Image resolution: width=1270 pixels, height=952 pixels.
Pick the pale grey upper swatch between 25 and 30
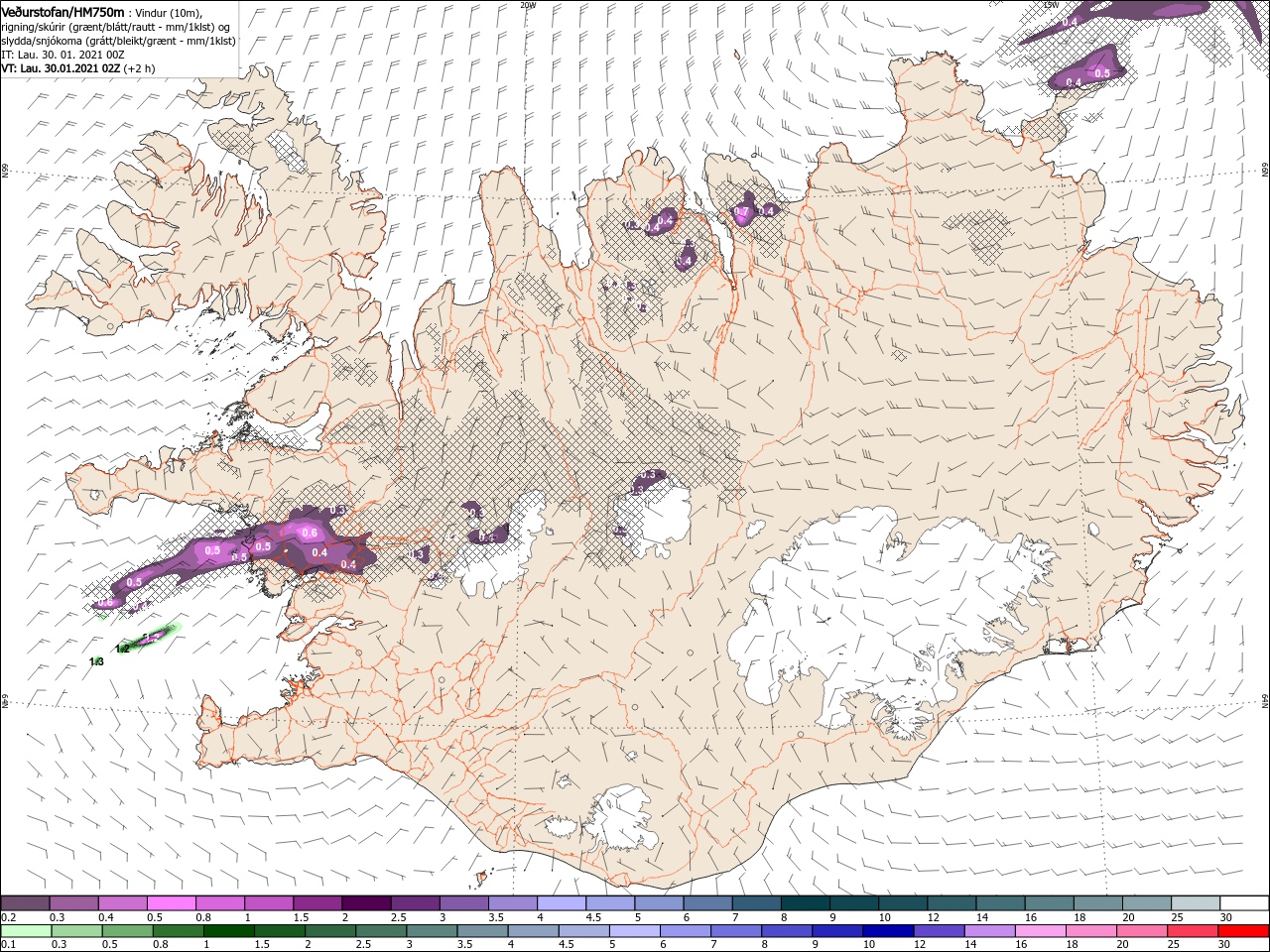coord(1197,903)
